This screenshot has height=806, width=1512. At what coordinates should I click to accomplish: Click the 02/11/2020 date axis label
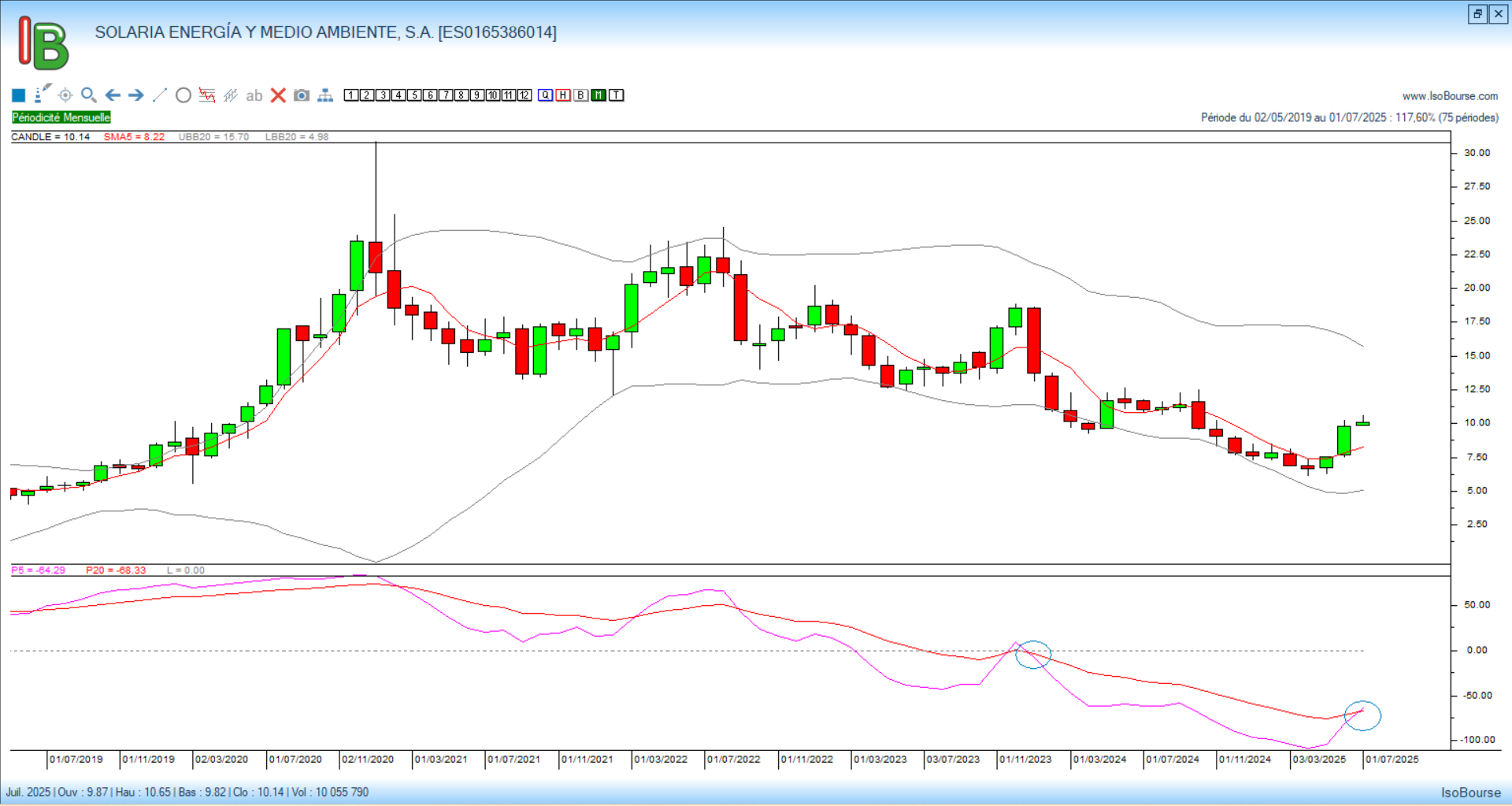(368, 760)
